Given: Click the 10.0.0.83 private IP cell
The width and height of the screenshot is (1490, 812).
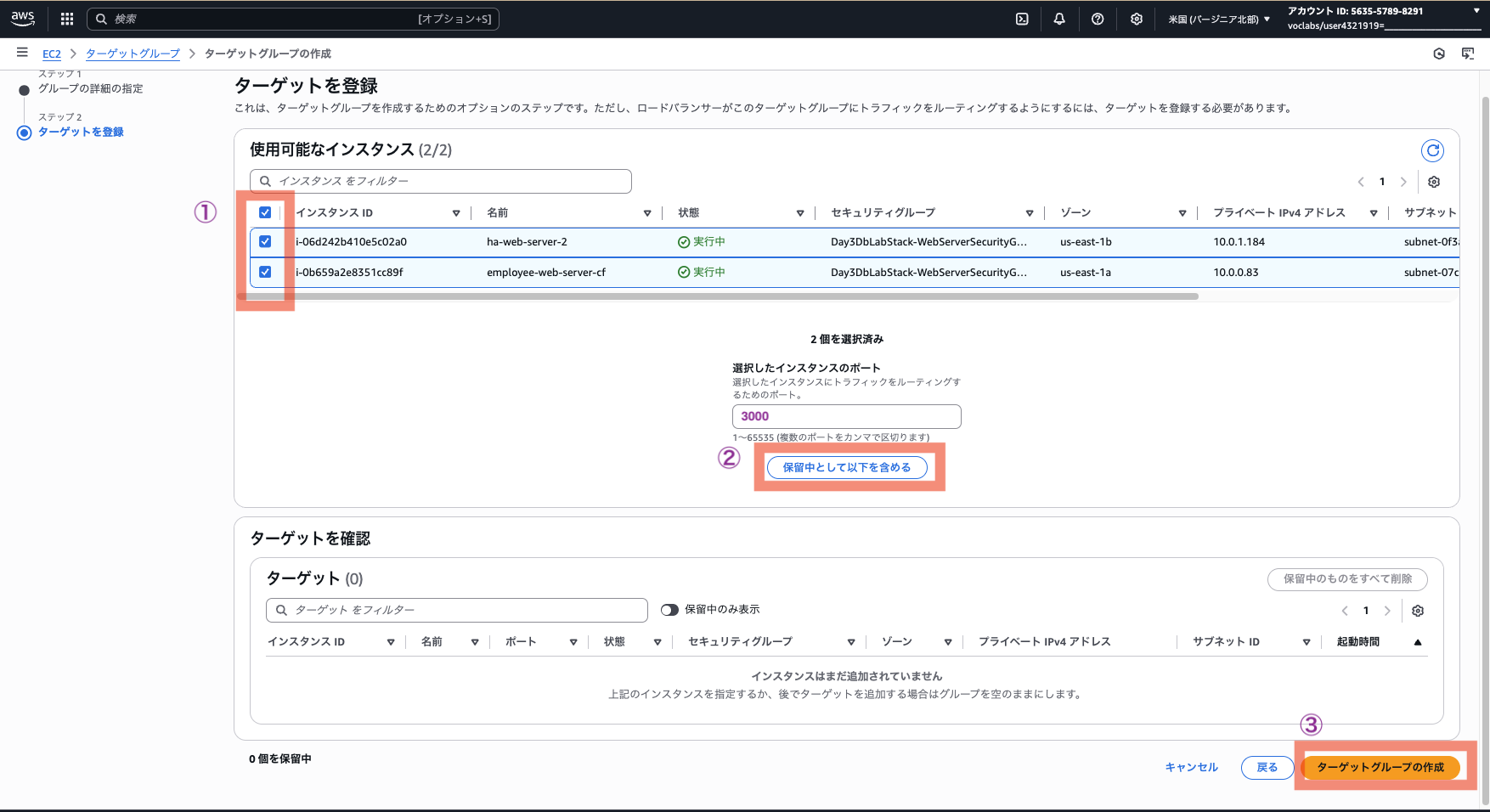Looking at the screenshot, I should click(1236, 273).
